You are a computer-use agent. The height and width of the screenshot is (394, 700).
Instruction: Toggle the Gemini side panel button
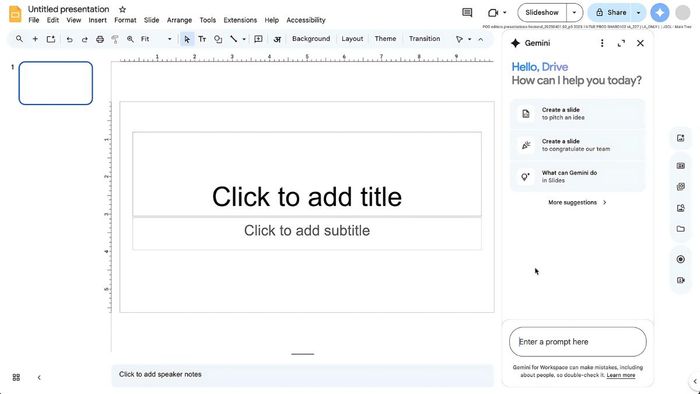(660, 12)
